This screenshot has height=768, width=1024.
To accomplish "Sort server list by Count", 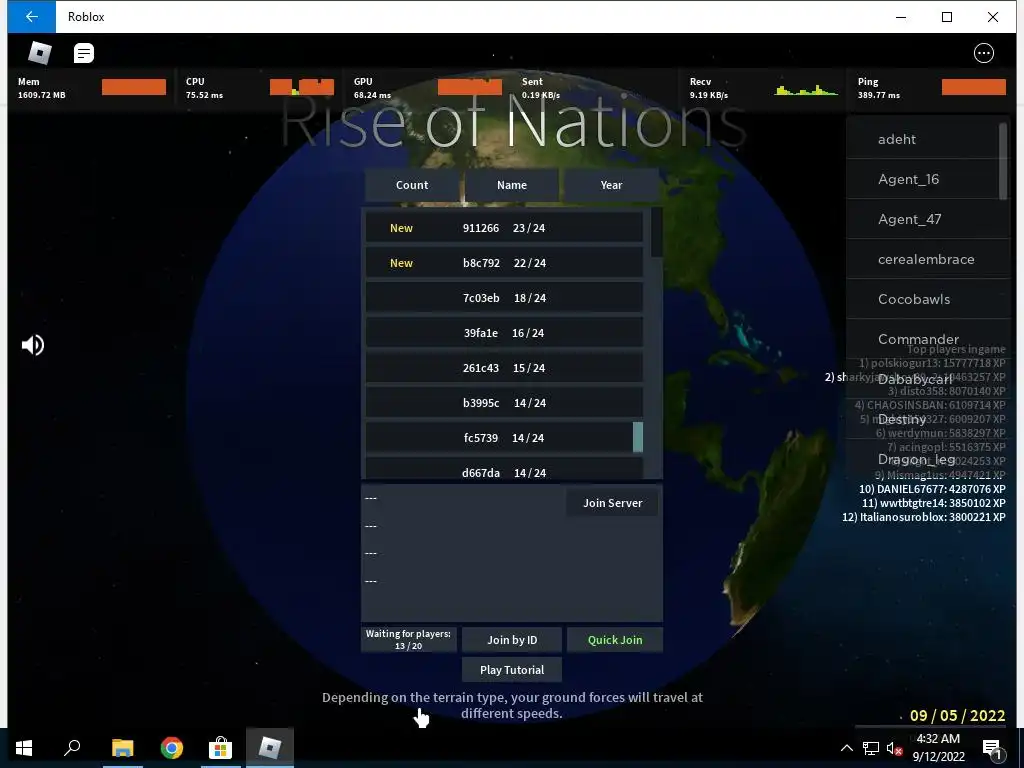I will pos(412,185).
